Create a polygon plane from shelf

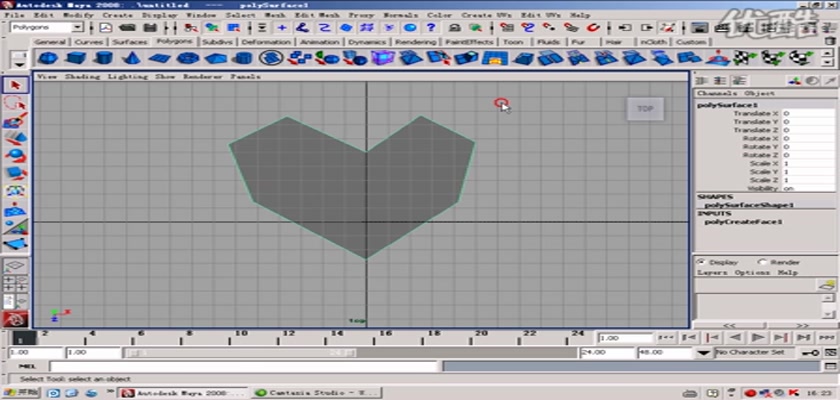(x=160, y=57)
